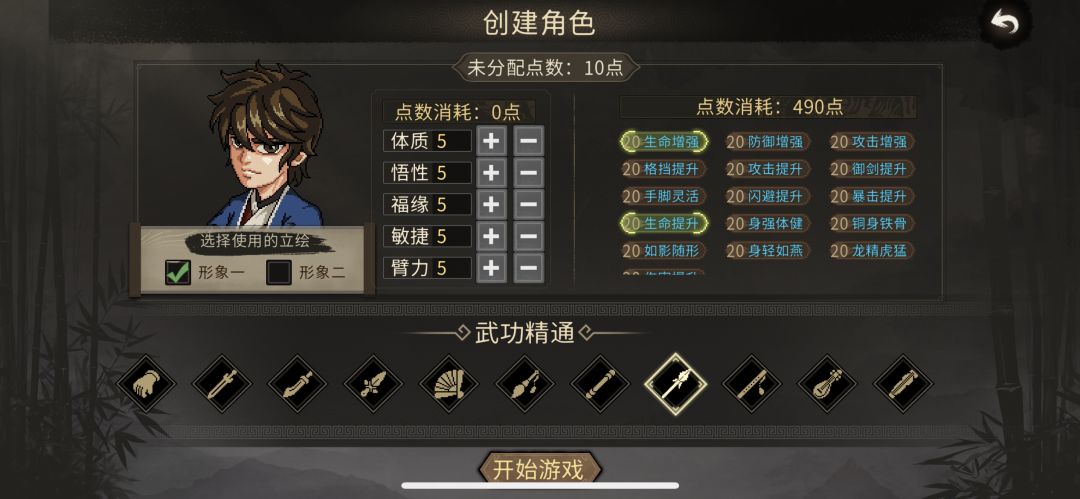The height and width of the screenshot is (499, 1080).
Task: Choose the sword weapon mastery icon
Action: click(222, 385)
